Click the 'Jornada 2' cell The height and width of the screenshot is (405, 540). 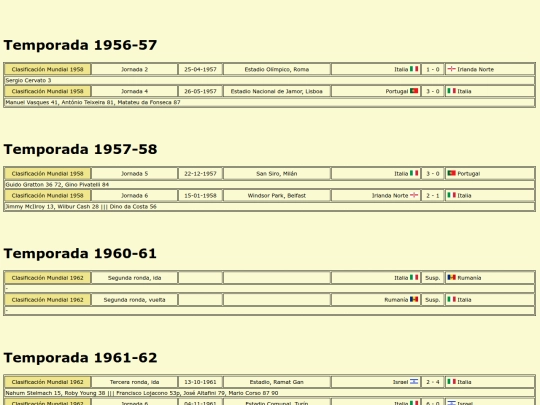[x=135, y=69]
